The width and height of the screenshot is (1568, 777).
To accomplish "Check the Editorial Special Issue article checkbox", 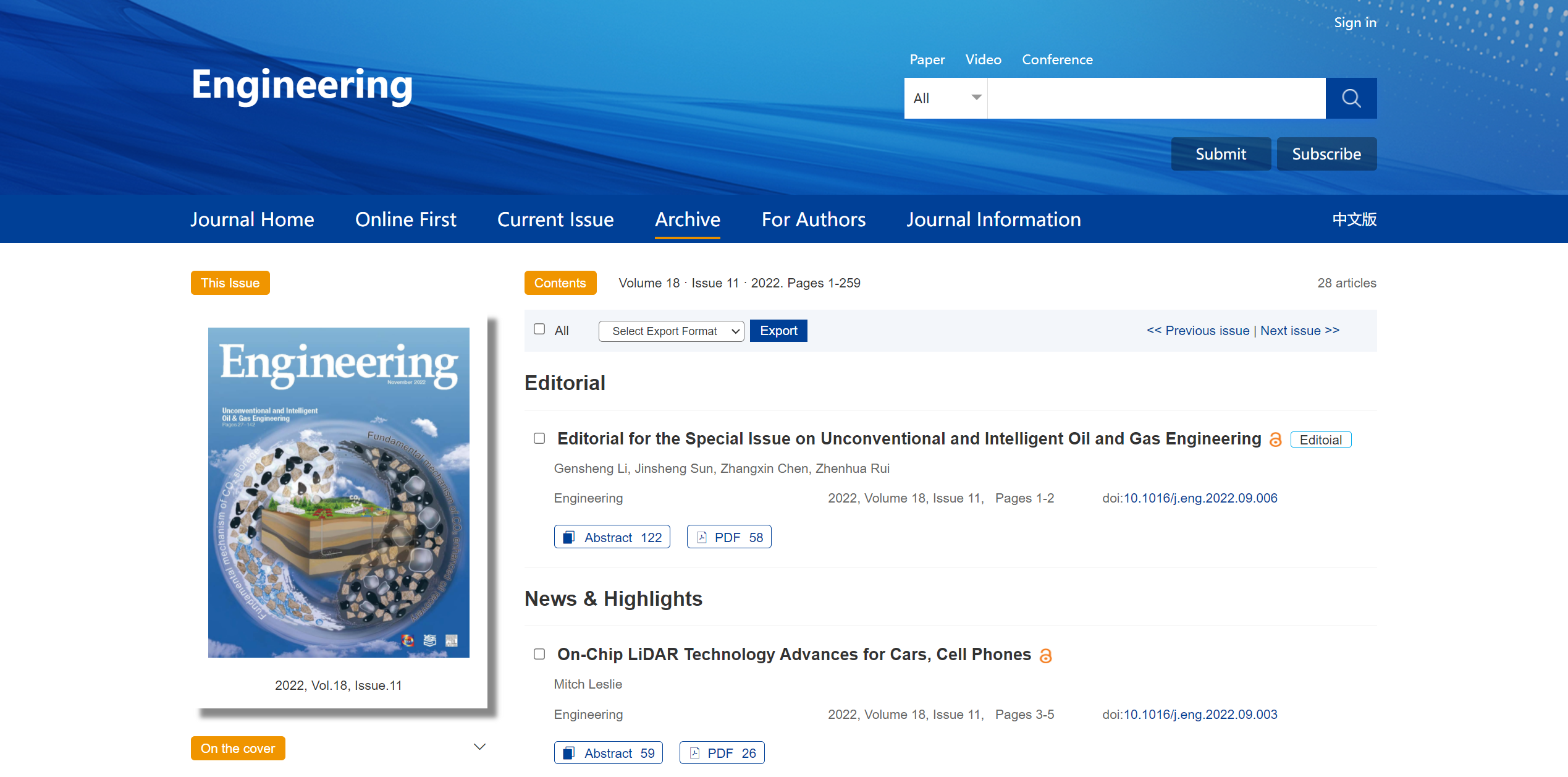I will pos(539,438).
